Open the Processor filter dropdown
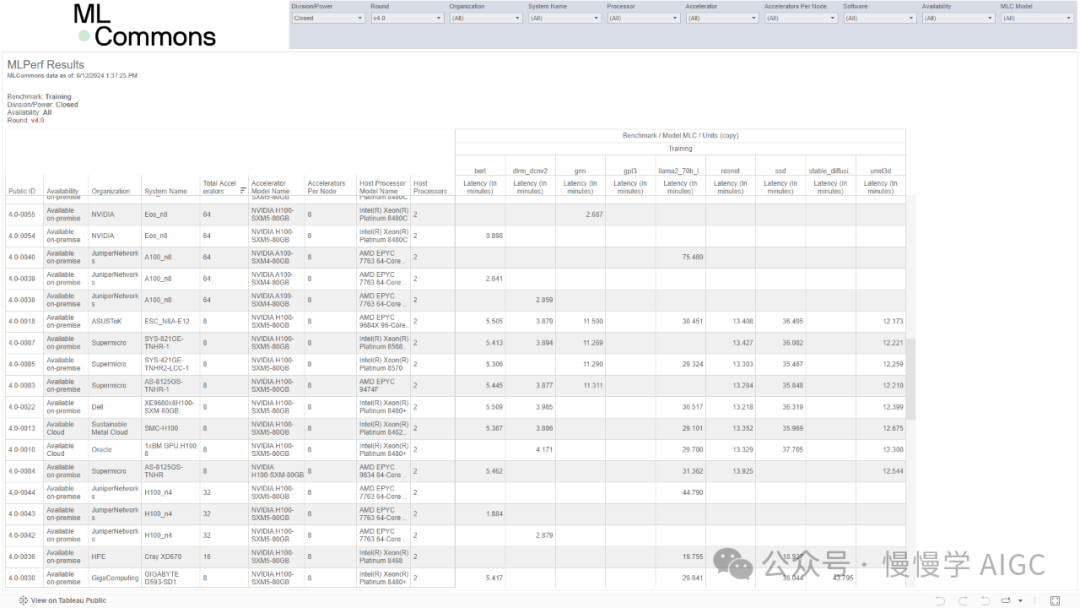 [643, 18]
